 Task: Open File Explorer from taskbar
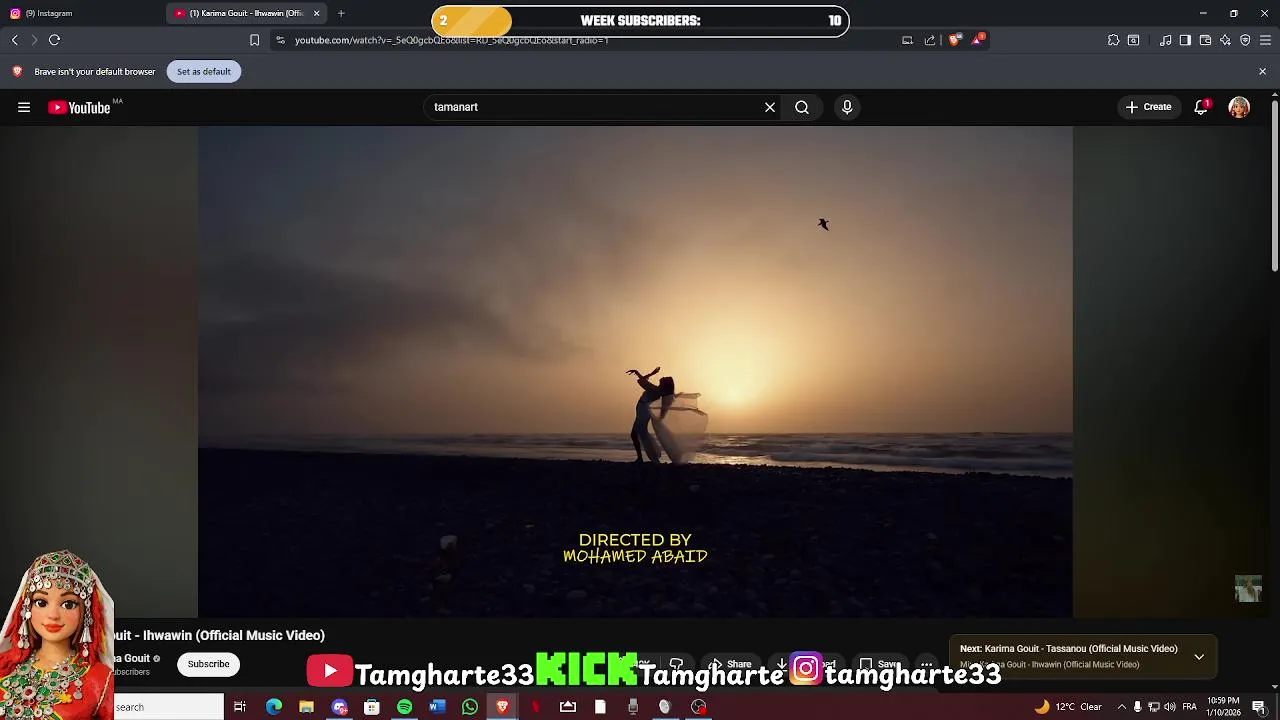[x=307, y=707]
